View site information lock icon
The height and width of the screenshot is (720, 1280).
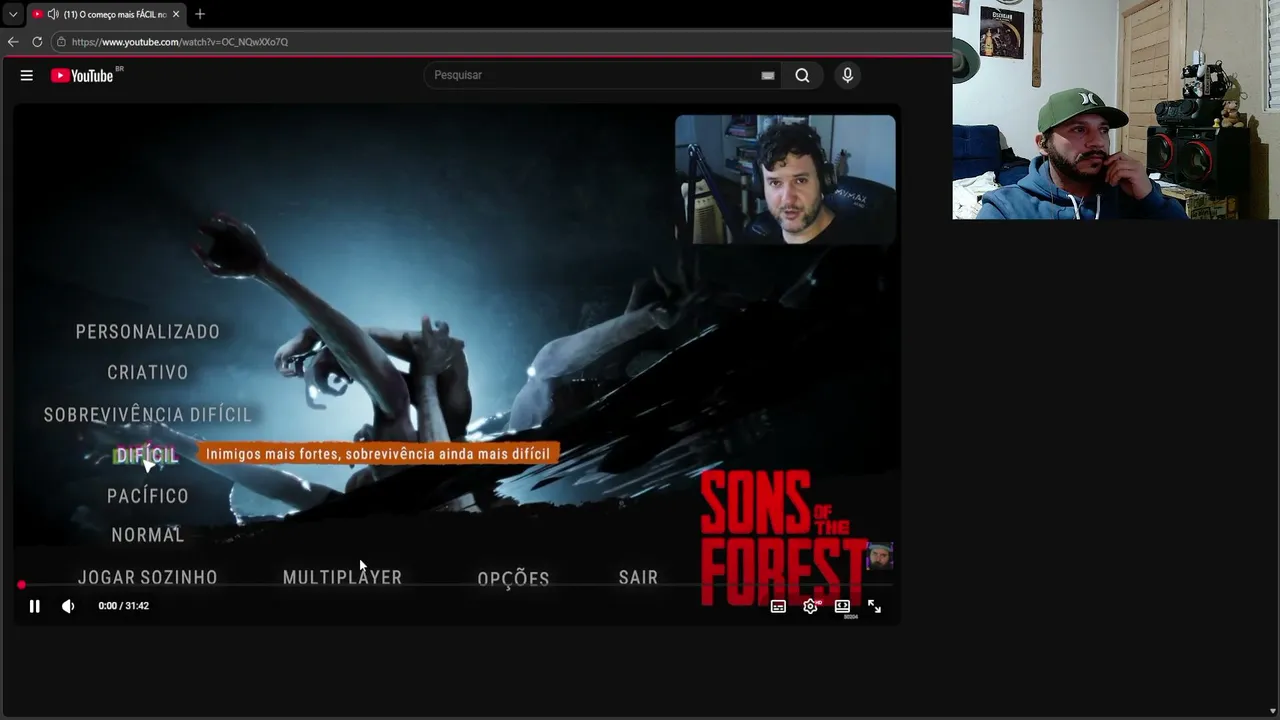61,42
